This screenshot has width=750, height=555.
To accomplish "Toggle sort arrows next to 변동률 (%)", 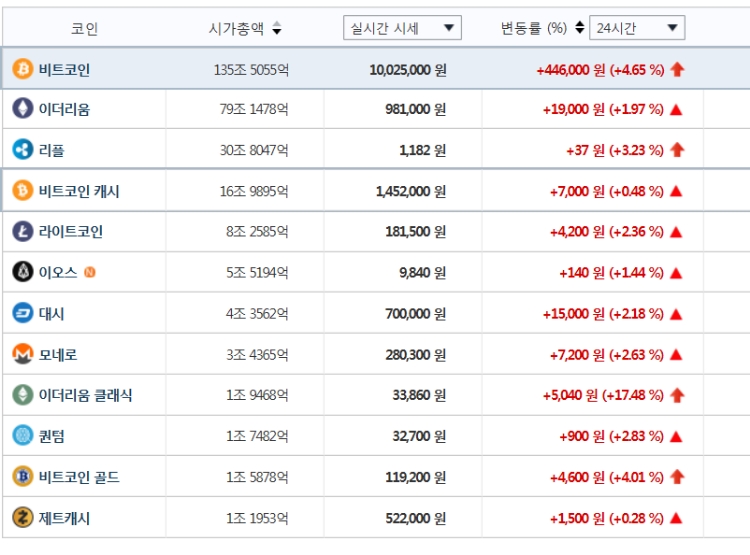I will coord(580,28).
